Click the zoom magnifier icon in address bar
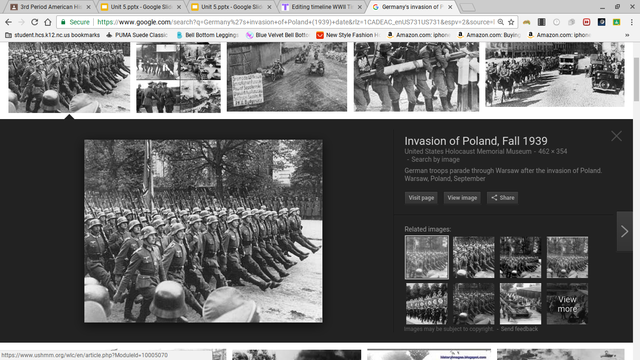The width and height of the screenshot is (640, 360). [x=500, y=22]
